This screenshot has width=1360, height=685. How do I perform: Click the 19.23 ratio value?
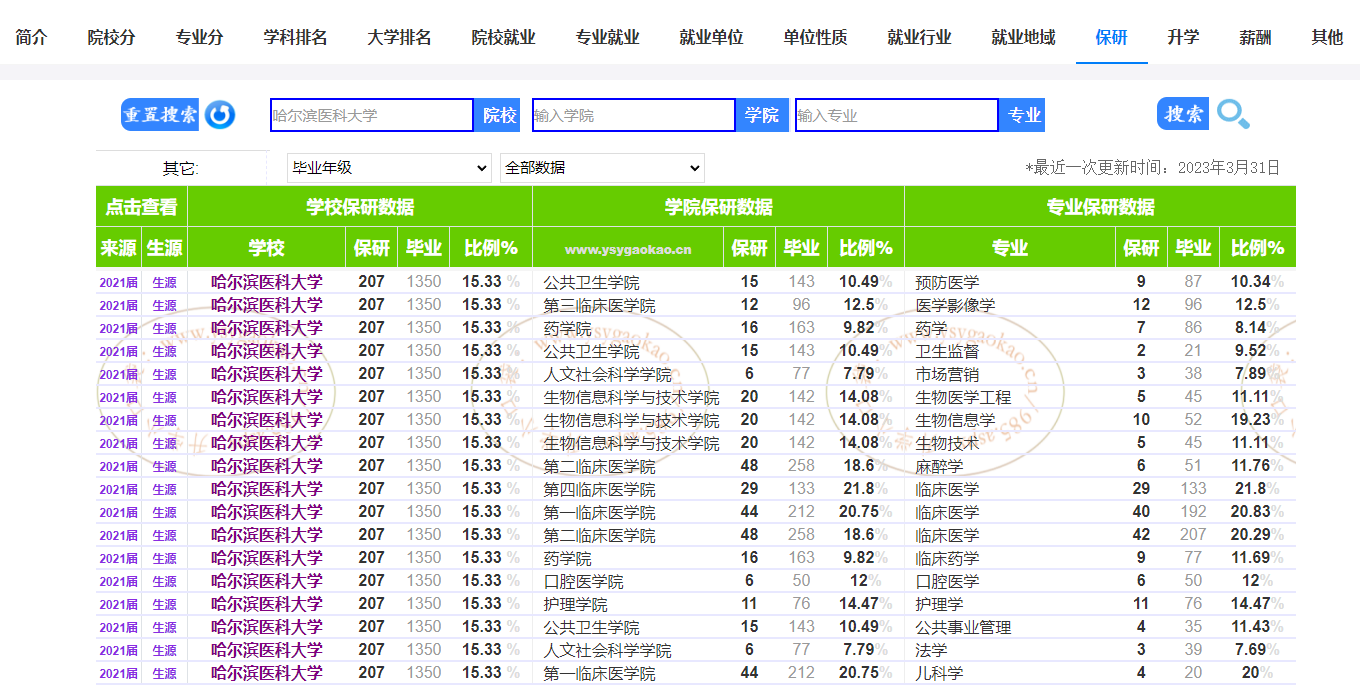[1250, 420]
